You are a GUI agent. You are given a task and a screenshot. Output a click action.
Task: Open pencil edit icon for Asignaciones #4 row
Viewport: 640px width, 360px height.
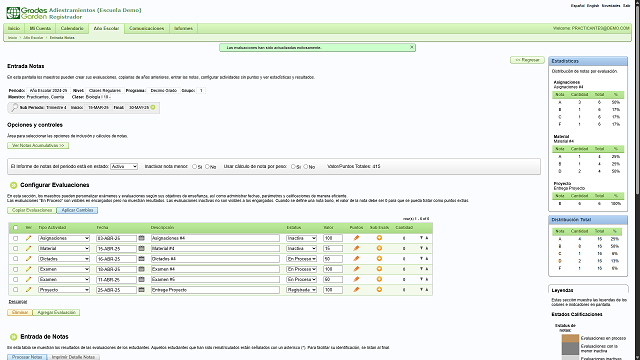28,238
